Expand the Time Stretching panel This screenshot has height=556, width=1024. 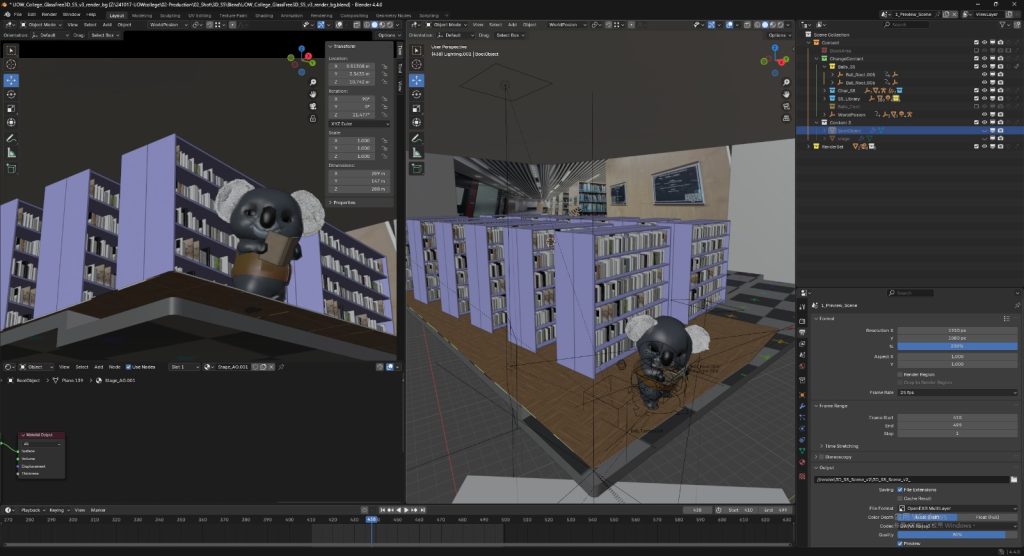840,446
